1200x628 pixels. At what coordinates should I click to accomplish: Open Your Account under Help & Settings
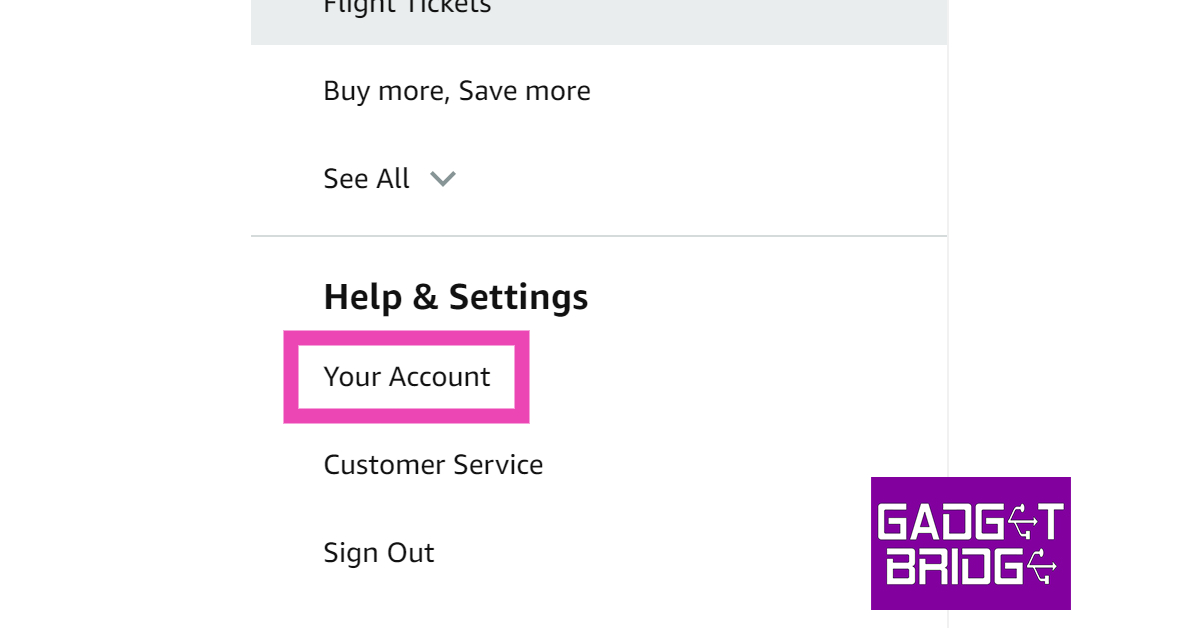tap(407, 377)
